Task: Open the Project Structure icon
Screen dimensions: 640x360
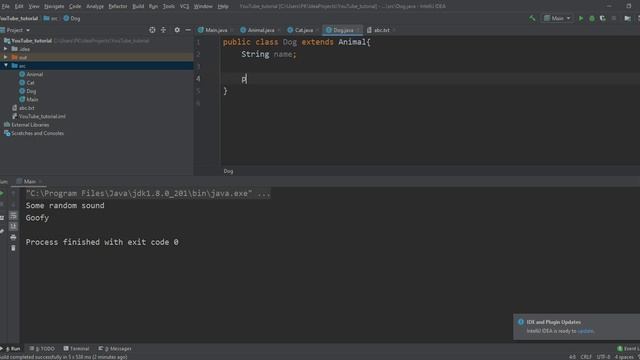Action: point(627,18)
